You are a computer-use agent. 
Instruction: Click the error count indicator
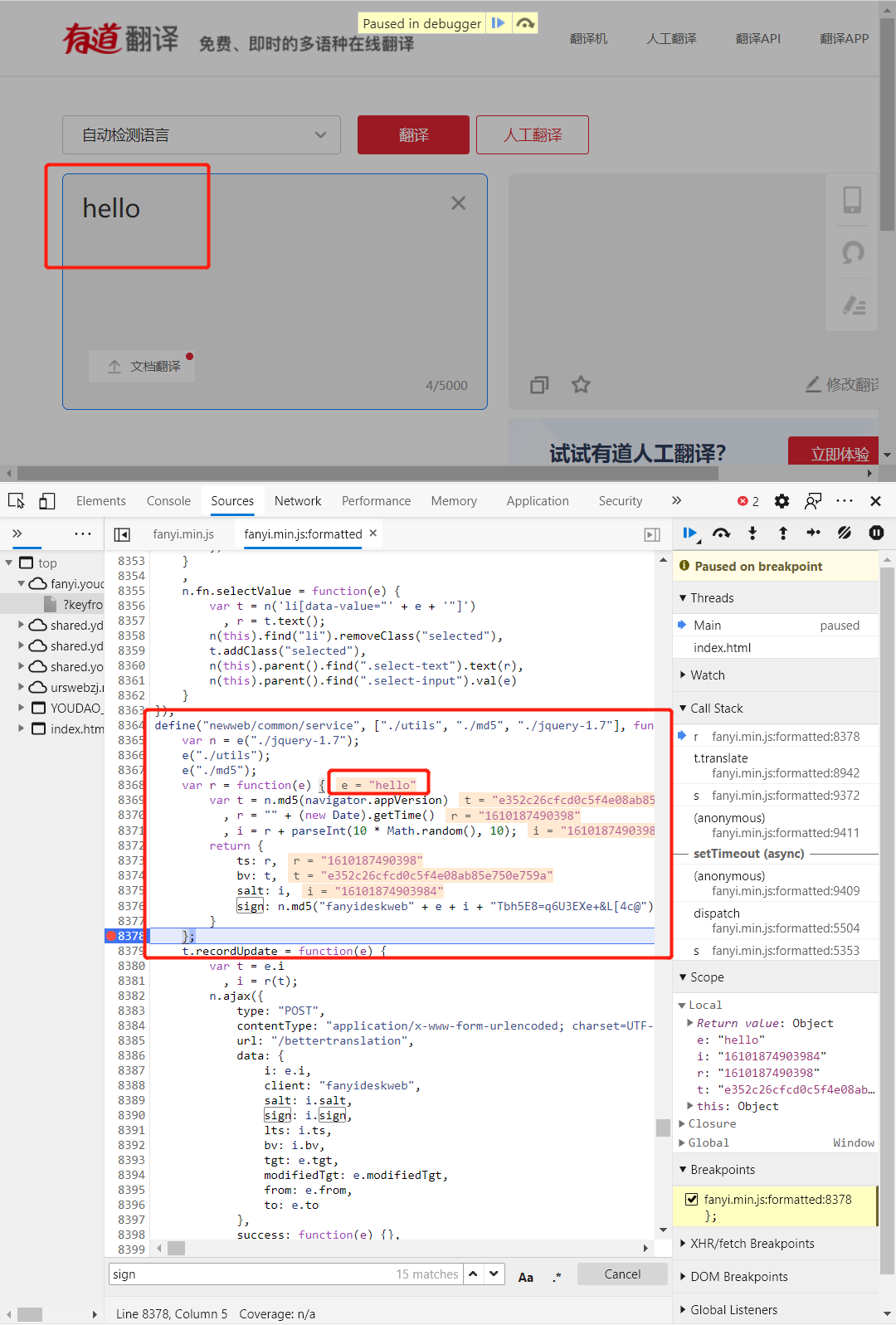point(748,501)
